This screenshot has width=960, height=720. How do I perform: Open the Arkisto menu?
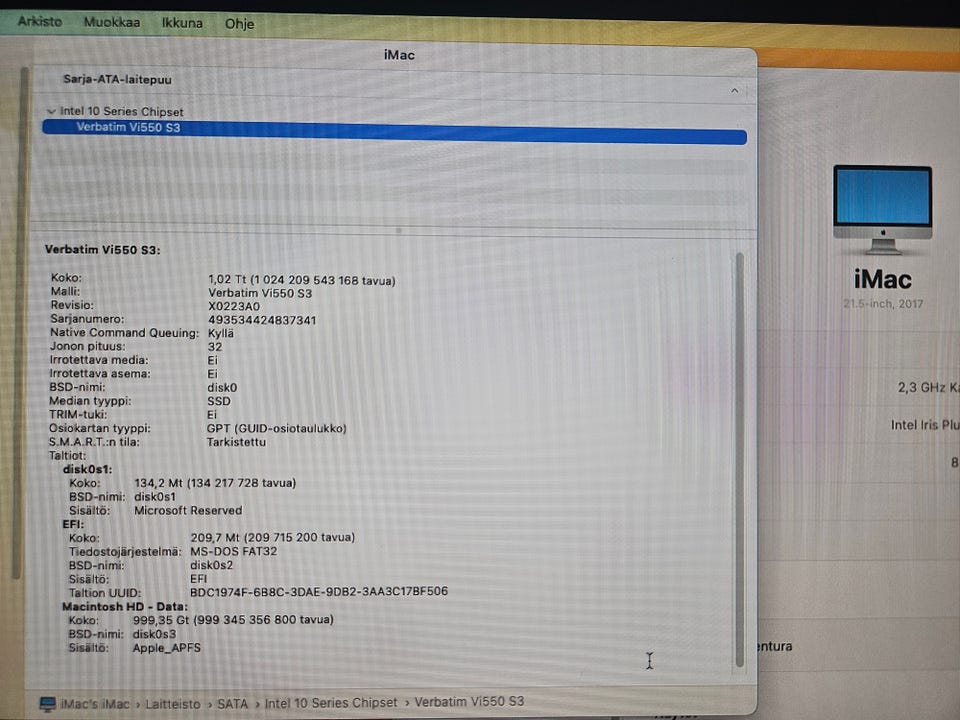pos(40,21)
